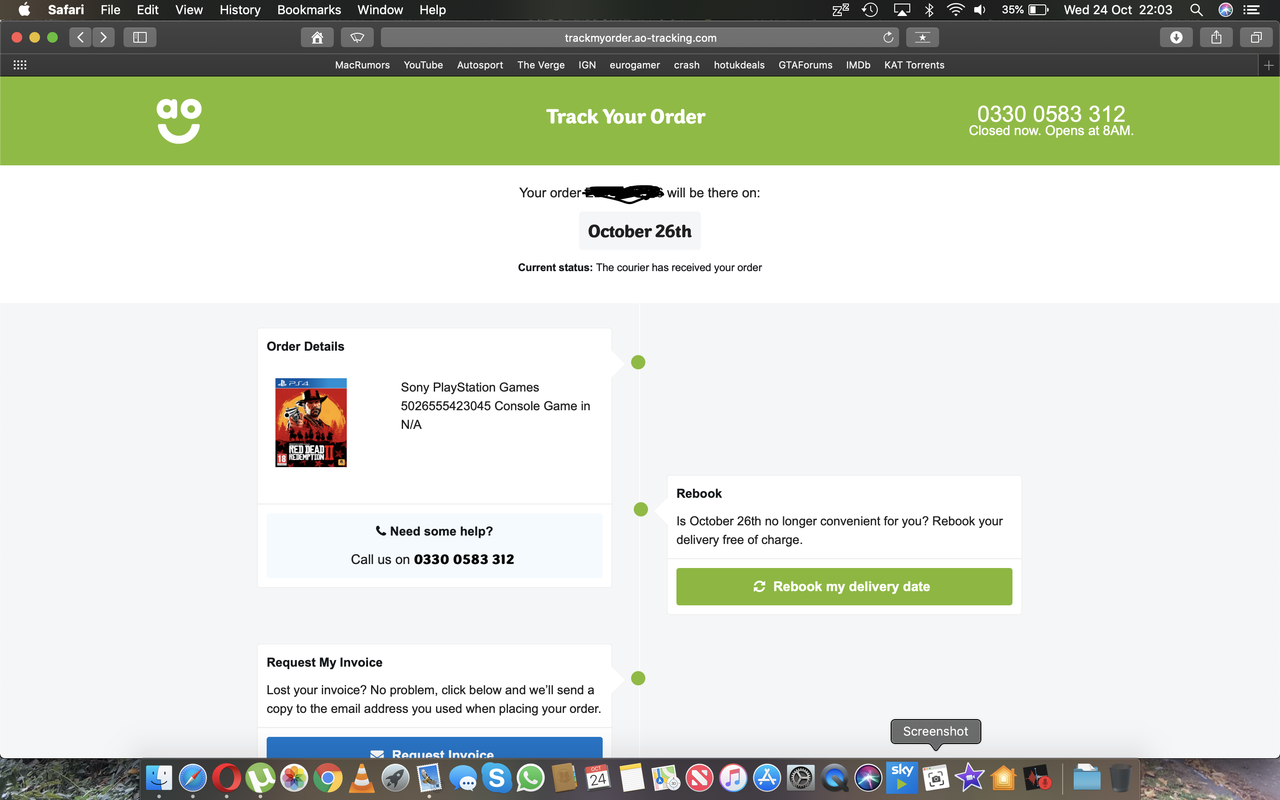Open App Store in the Dock
The width and height of the screenshot is (1280, 800).
767,777
